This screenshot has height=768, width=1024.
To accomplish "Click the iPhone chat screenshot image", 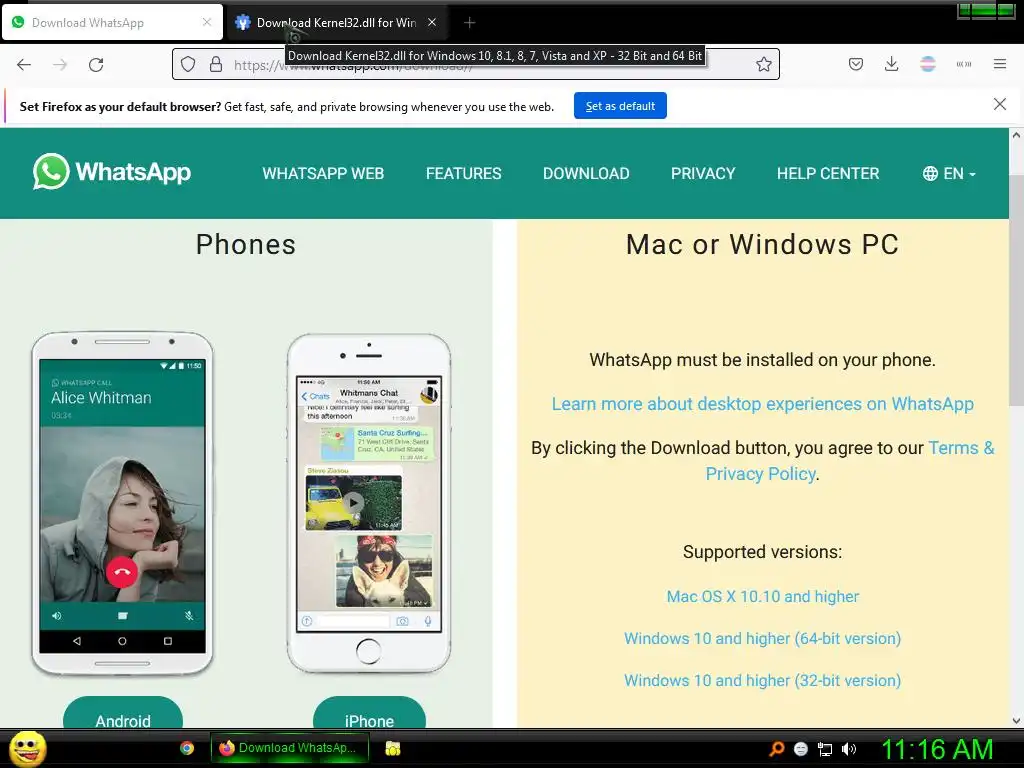I will 369,504.
